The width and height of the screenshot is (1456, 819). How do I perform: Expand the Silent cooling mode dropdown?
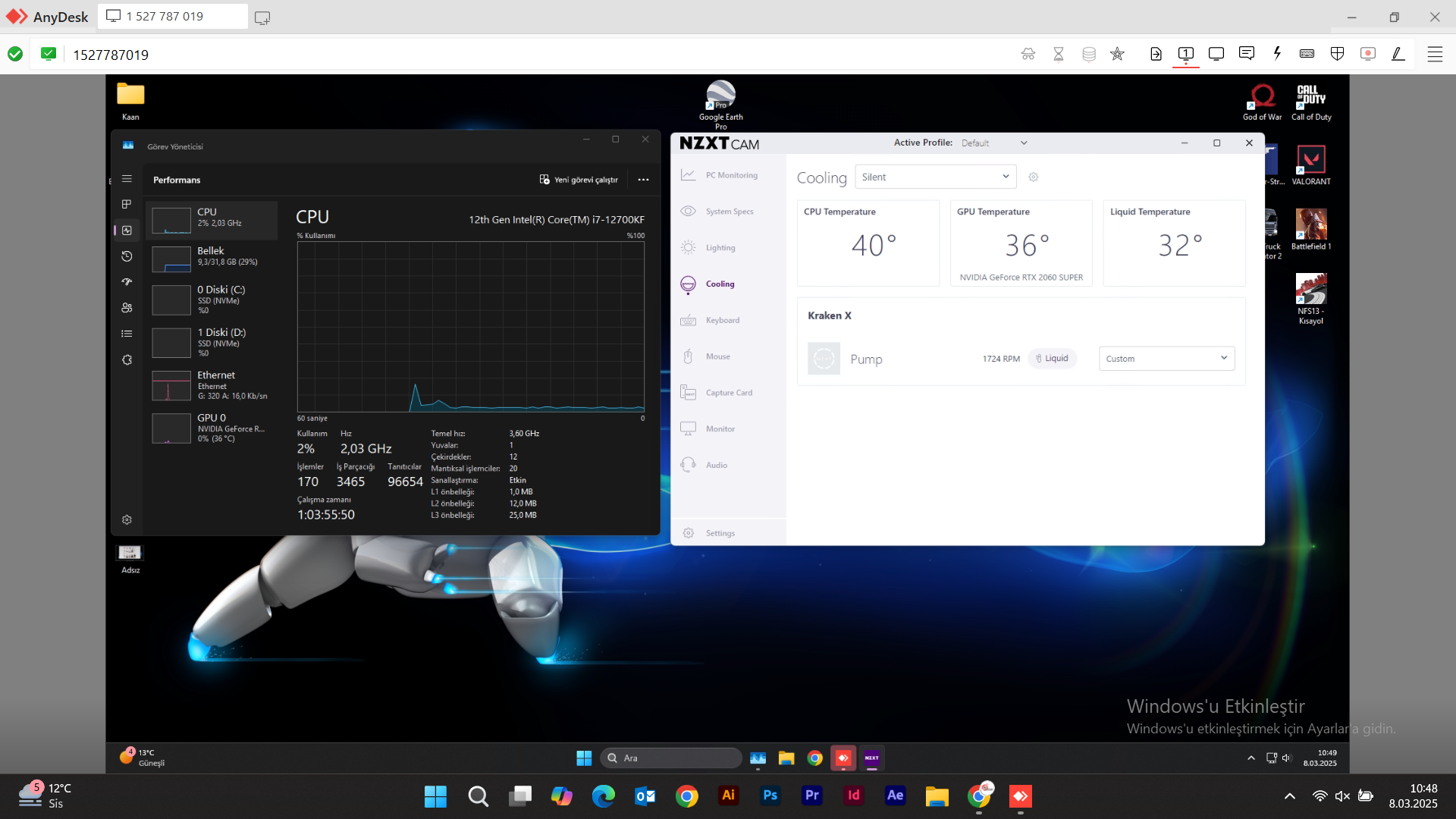pyautogui.click(x=935, y=177)
